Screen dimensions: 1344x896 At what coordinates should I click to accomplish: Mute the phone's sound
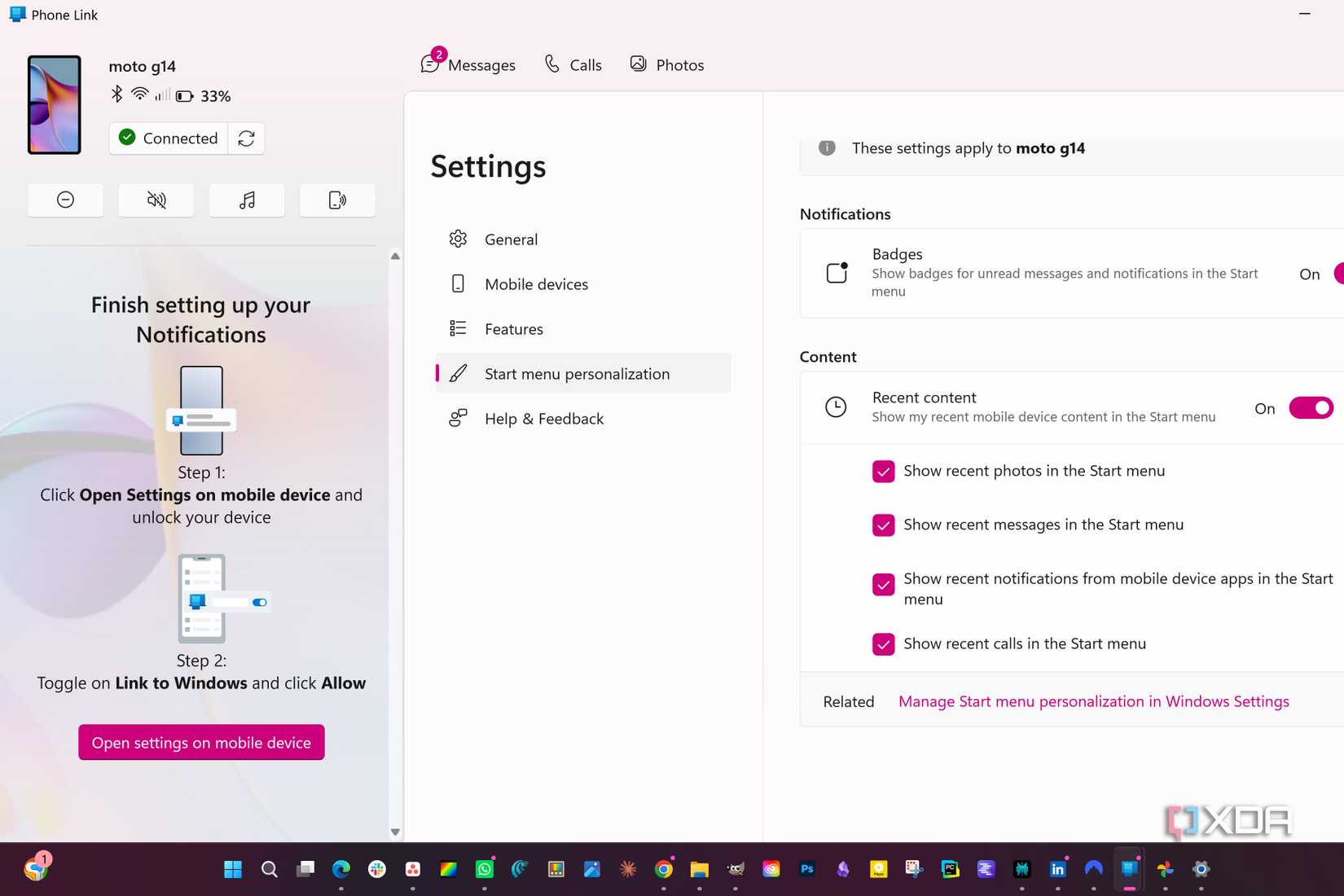(x=156, y=200)
